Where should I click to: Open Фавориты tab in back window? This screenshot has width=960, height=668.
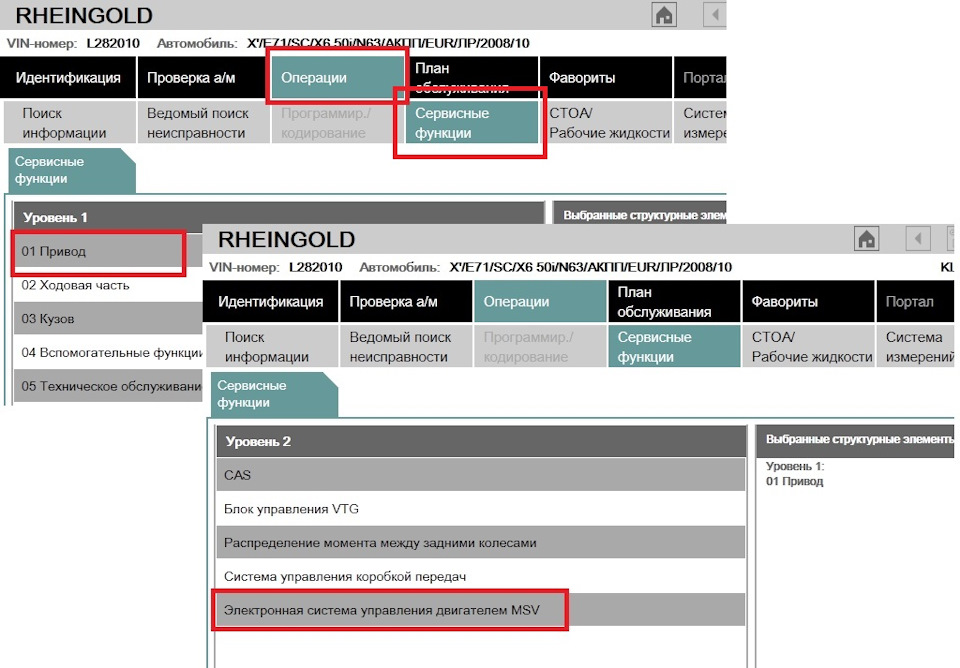click(606, 78)
